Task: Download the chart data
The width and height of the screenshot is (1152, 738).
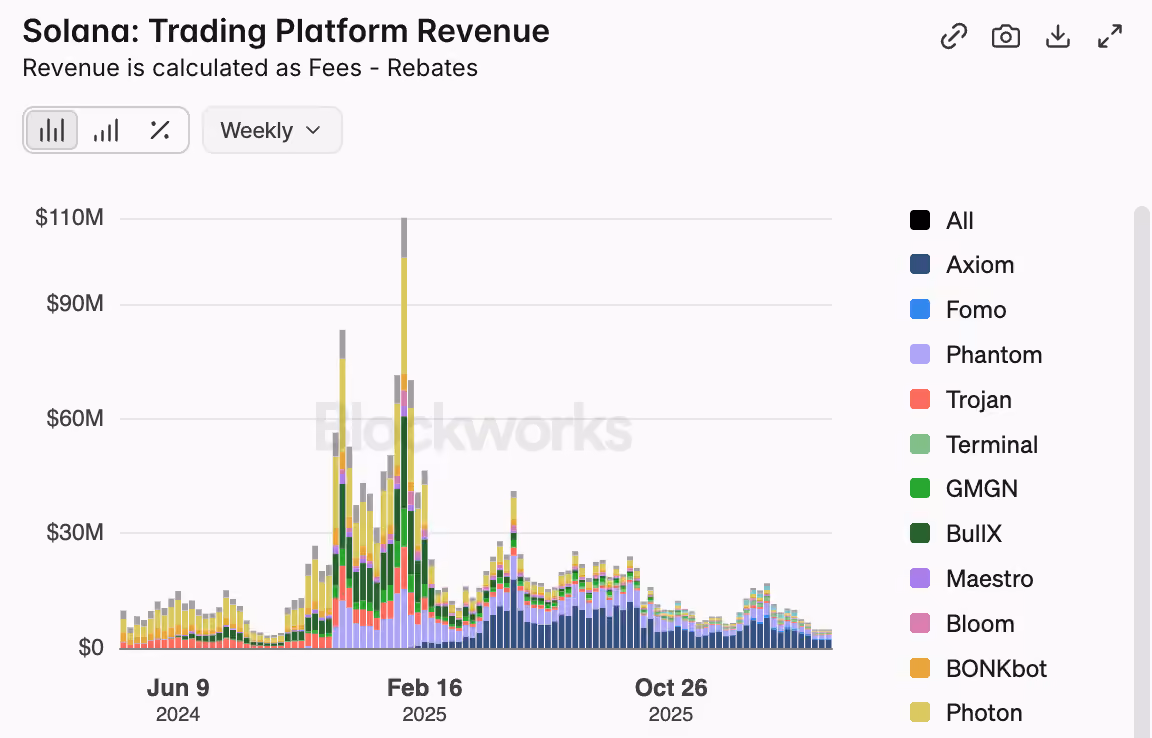Action: point(1058,36)
